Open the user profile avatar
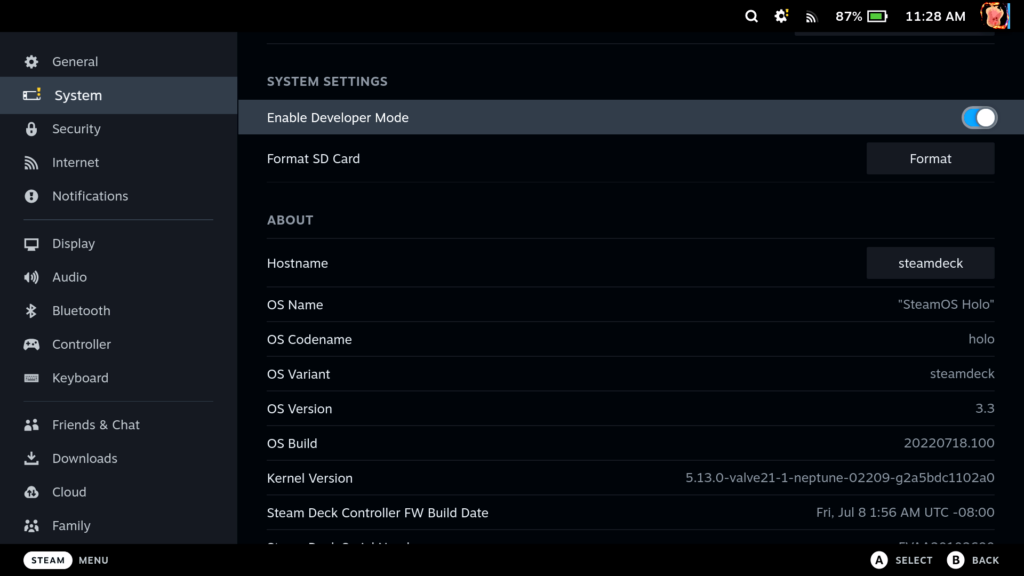The width and height of the screenshot is (1024, 576). pos(995,16)
